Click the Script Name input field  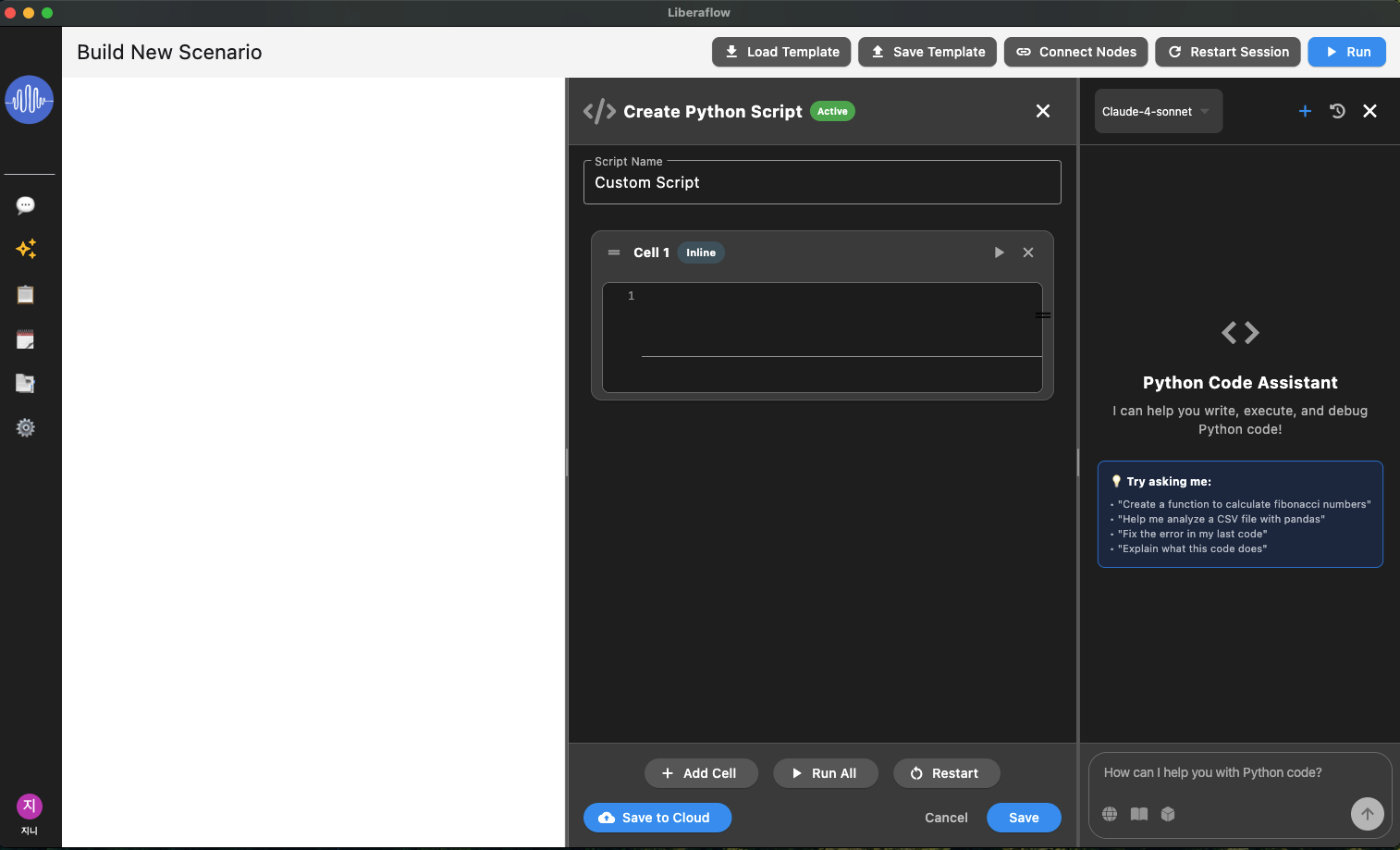tap(821, 183)
